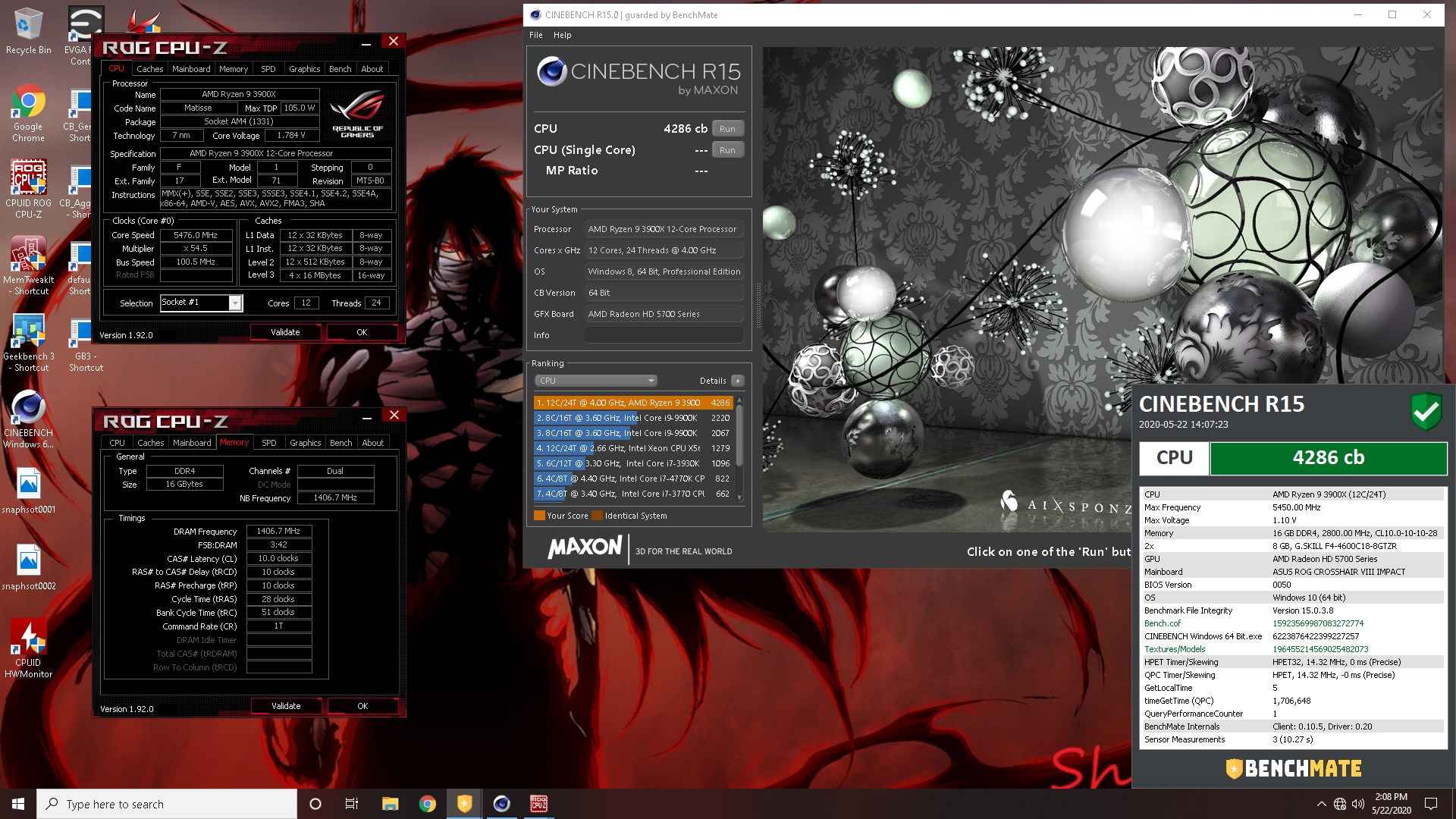The height and width of the screenshot is (819, 1456).
Task: Open SPD tab in top CPU-Z window
Action: coord(268,69)
